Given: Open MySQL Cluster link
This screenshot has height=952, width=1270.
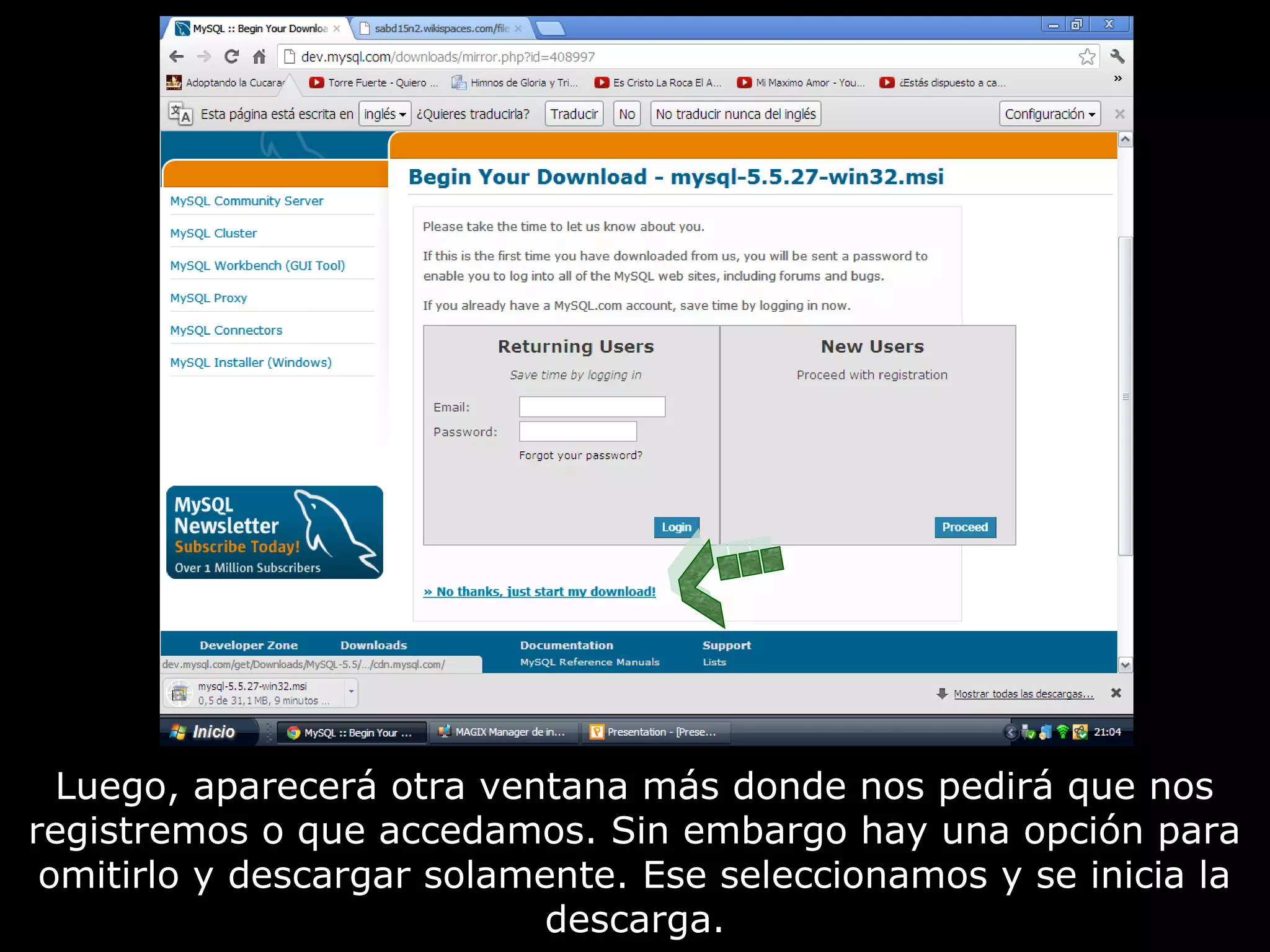Looking at the screenshot, I should pyautogui.click(x=213, y=233).
